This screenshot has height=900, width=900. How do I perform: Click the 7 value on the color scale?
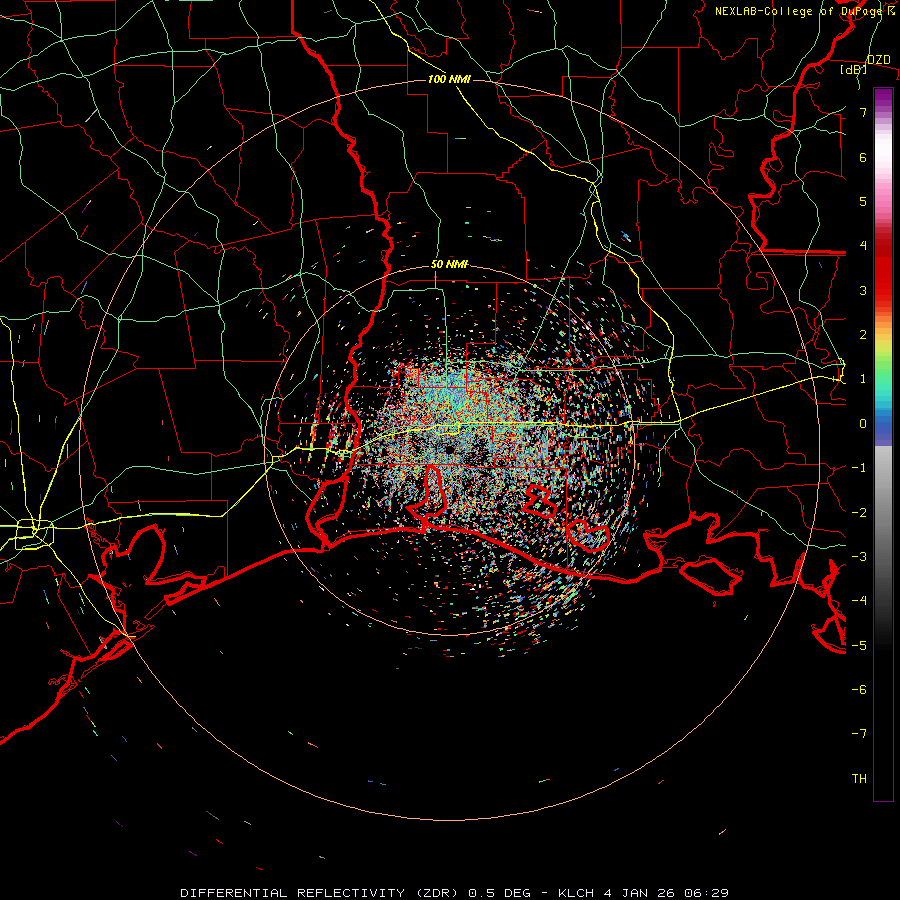863,112
